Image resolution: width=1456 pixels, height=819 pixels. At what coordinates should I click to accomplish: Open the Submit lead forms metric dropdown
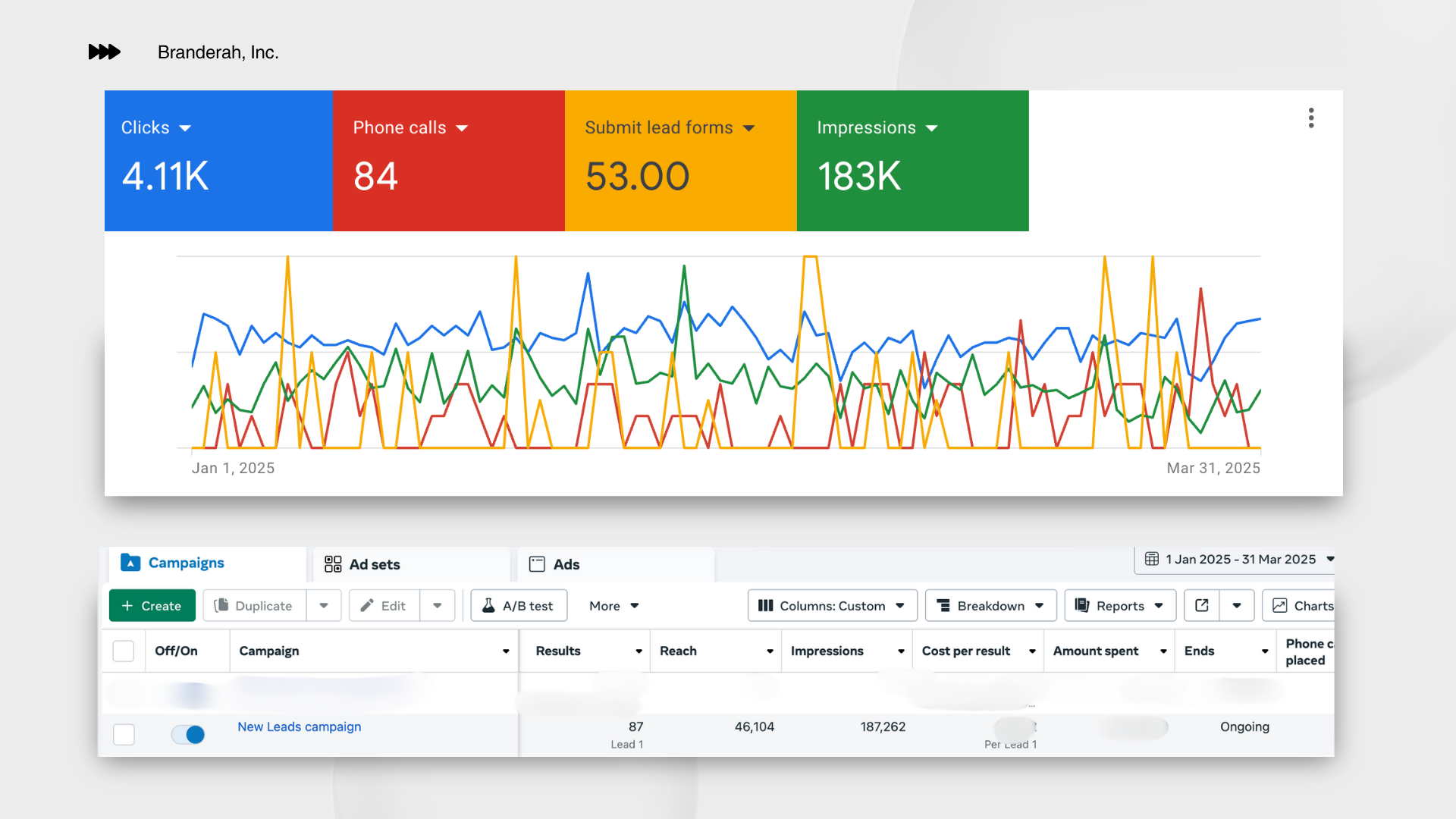749,128
